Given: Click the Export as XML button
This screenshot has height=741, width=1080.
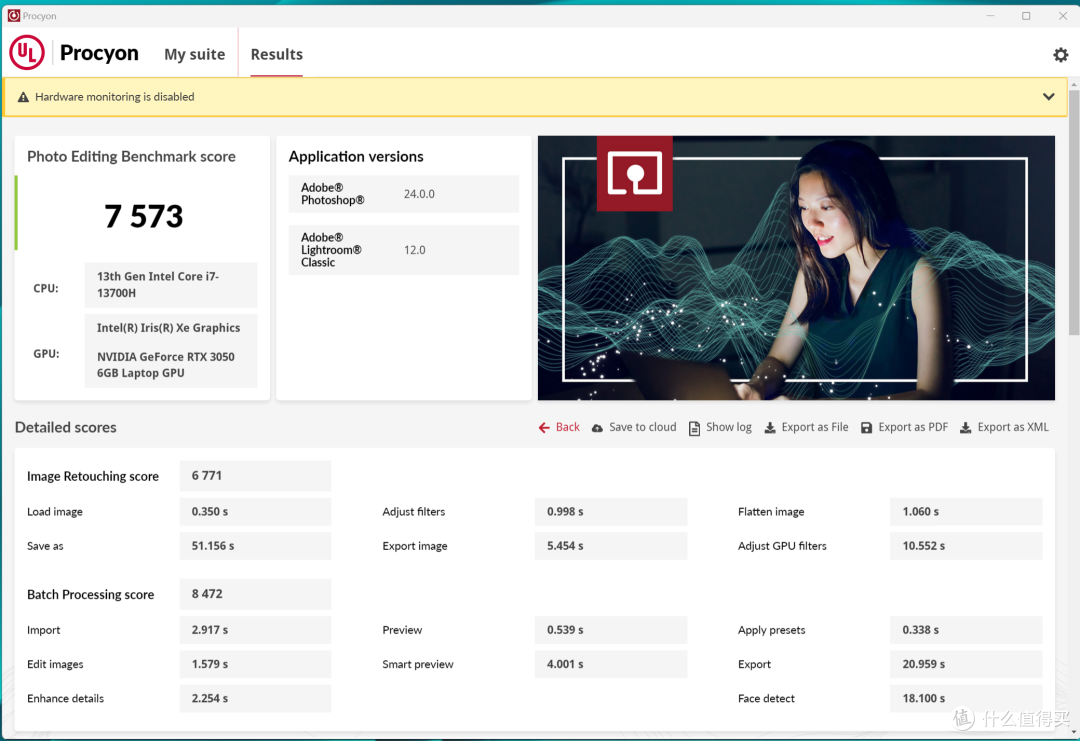Looking at the screenshot, I should tap(1004, 427).
